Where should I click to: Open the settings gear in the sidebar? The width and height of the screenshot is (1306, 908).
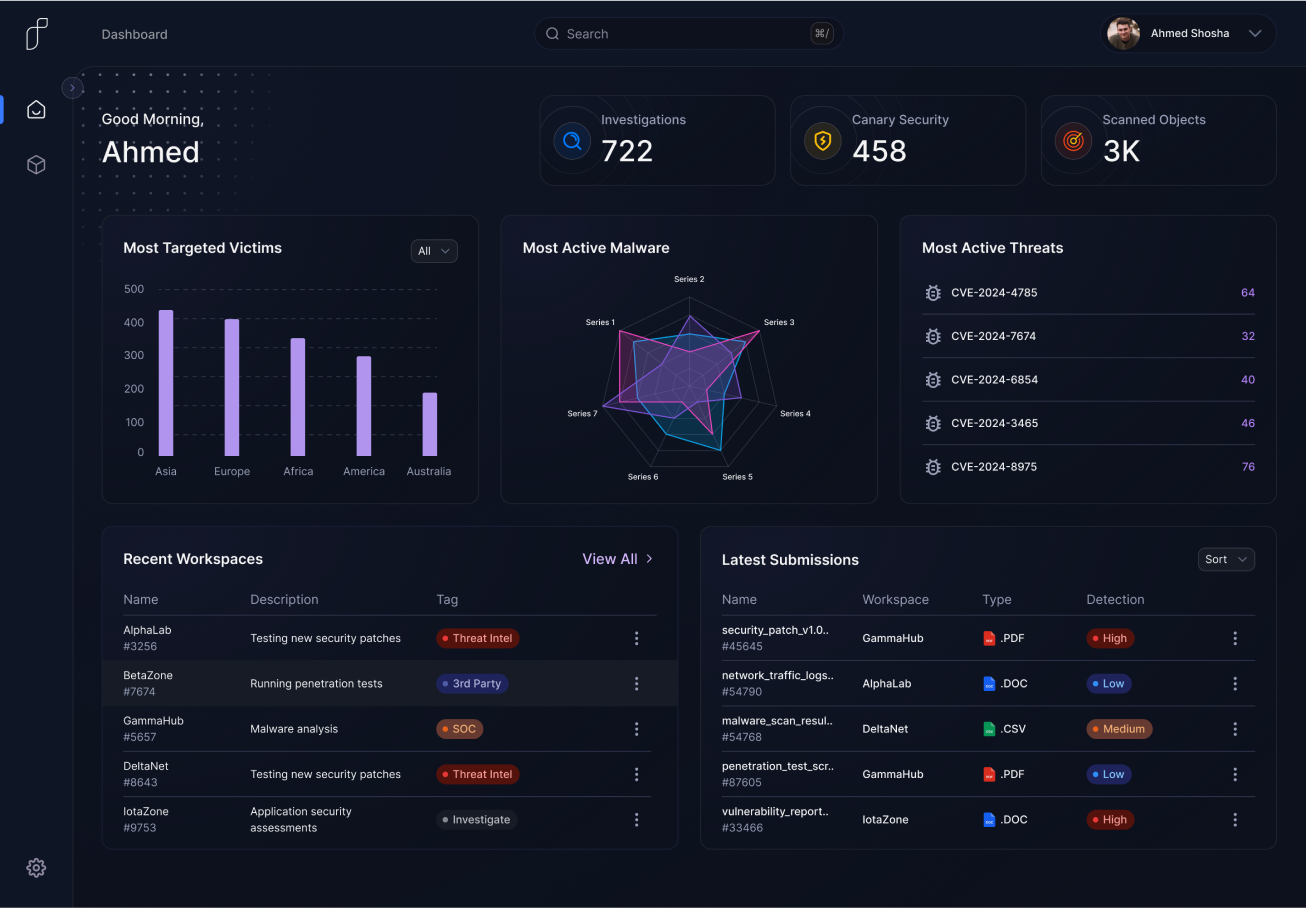tap(36, 867)
